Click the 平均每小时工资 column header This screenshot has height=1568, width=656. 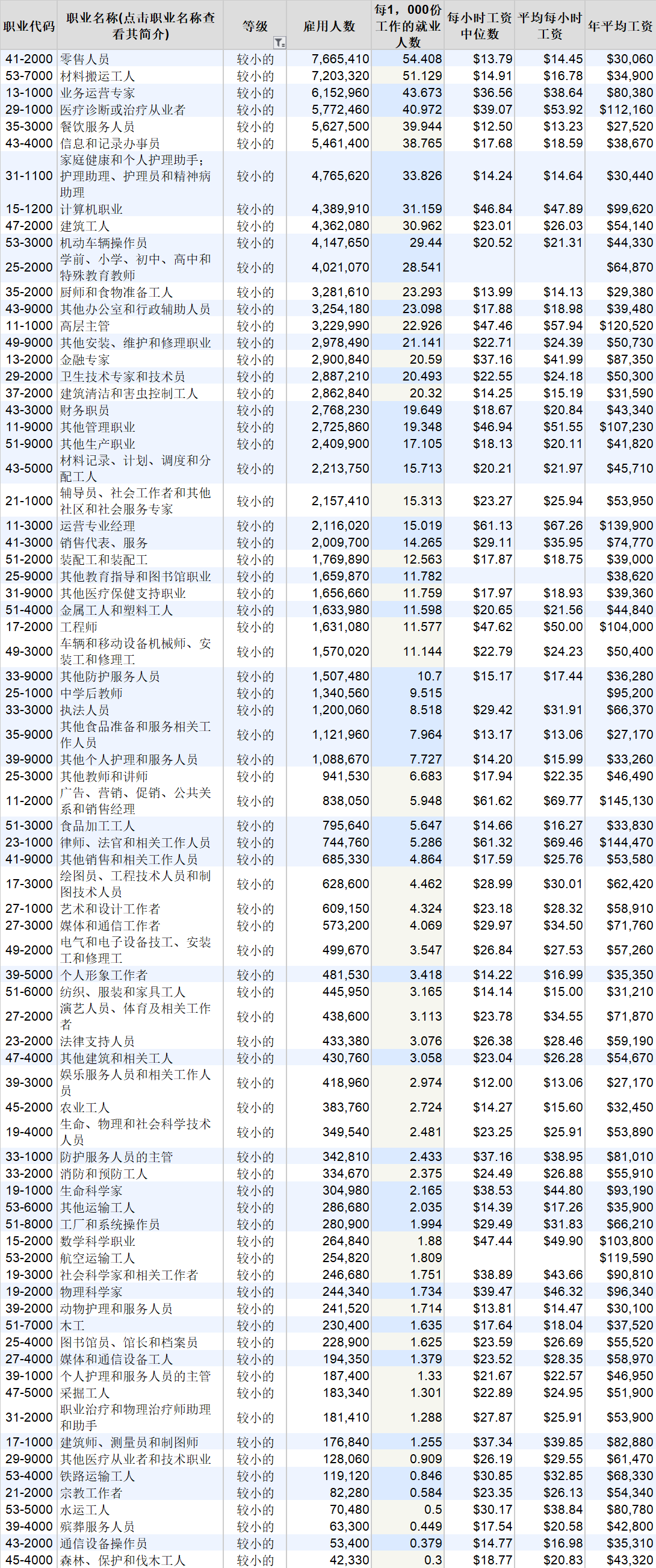[x=550, y=25]
